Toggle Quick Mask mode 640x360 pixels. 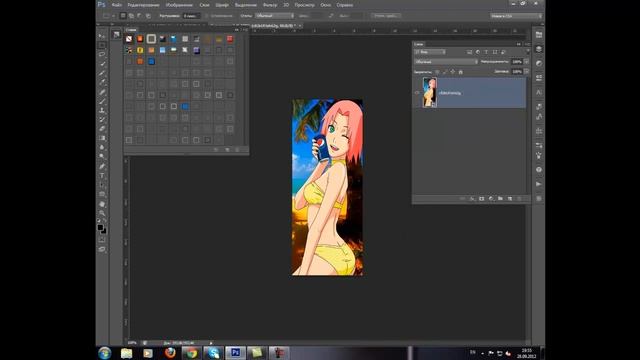pyautogui.click(x=102, y=240)
